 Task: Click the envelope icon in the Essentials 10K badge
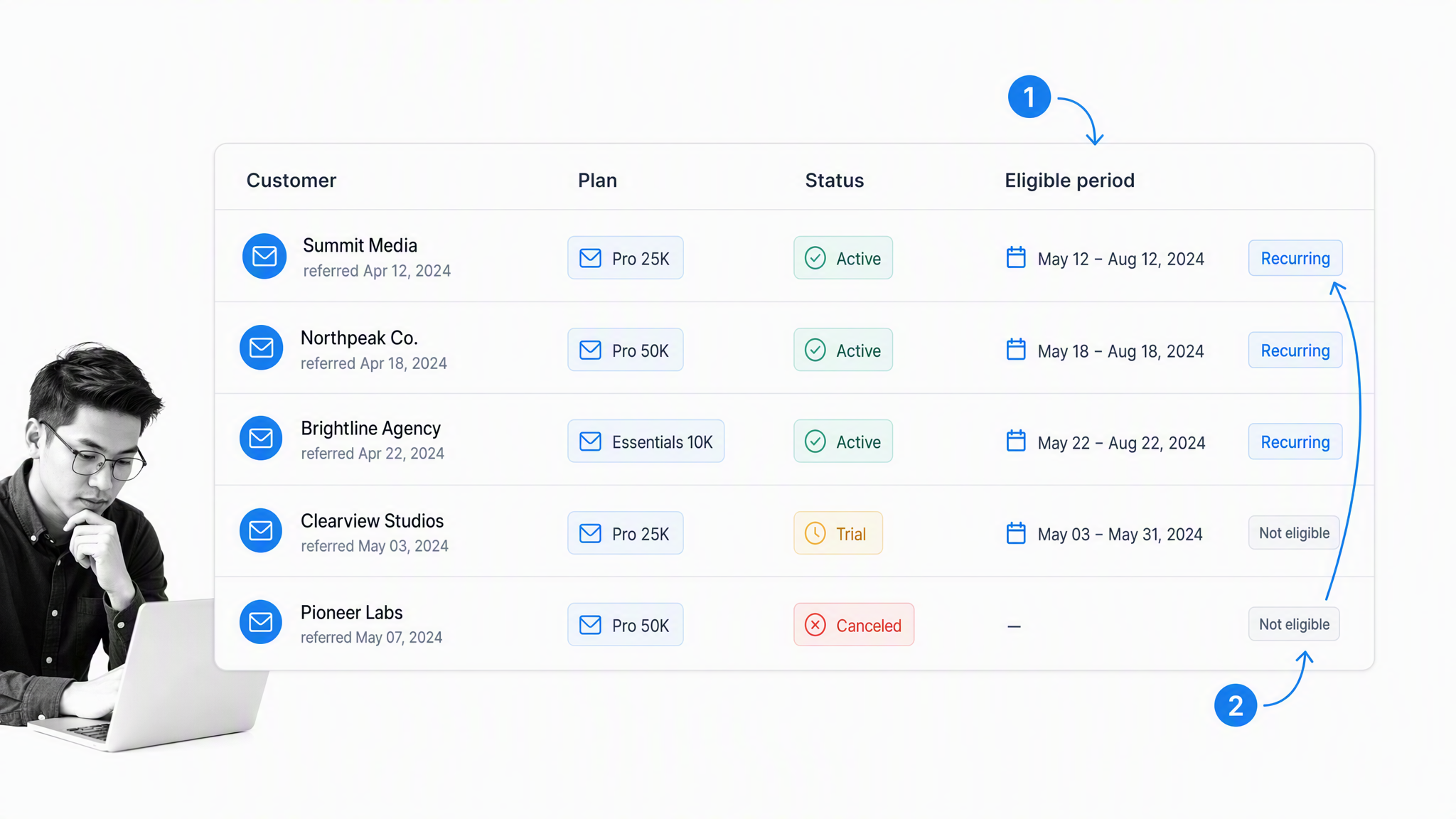(x=590, y=441)
